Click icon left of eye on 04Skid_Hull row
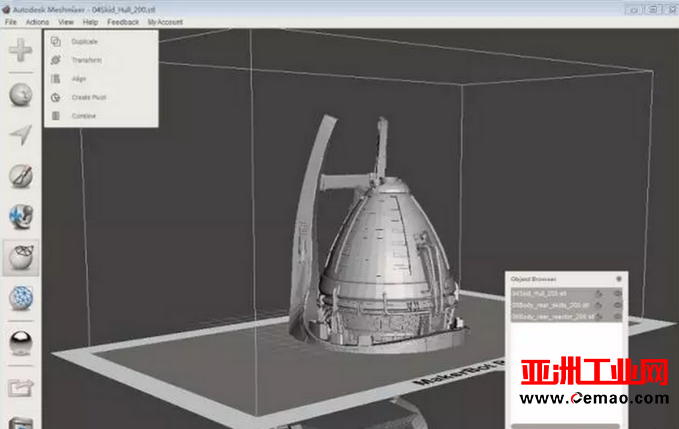The width and height of the screenshot is (679, 429). click(599, 294)
